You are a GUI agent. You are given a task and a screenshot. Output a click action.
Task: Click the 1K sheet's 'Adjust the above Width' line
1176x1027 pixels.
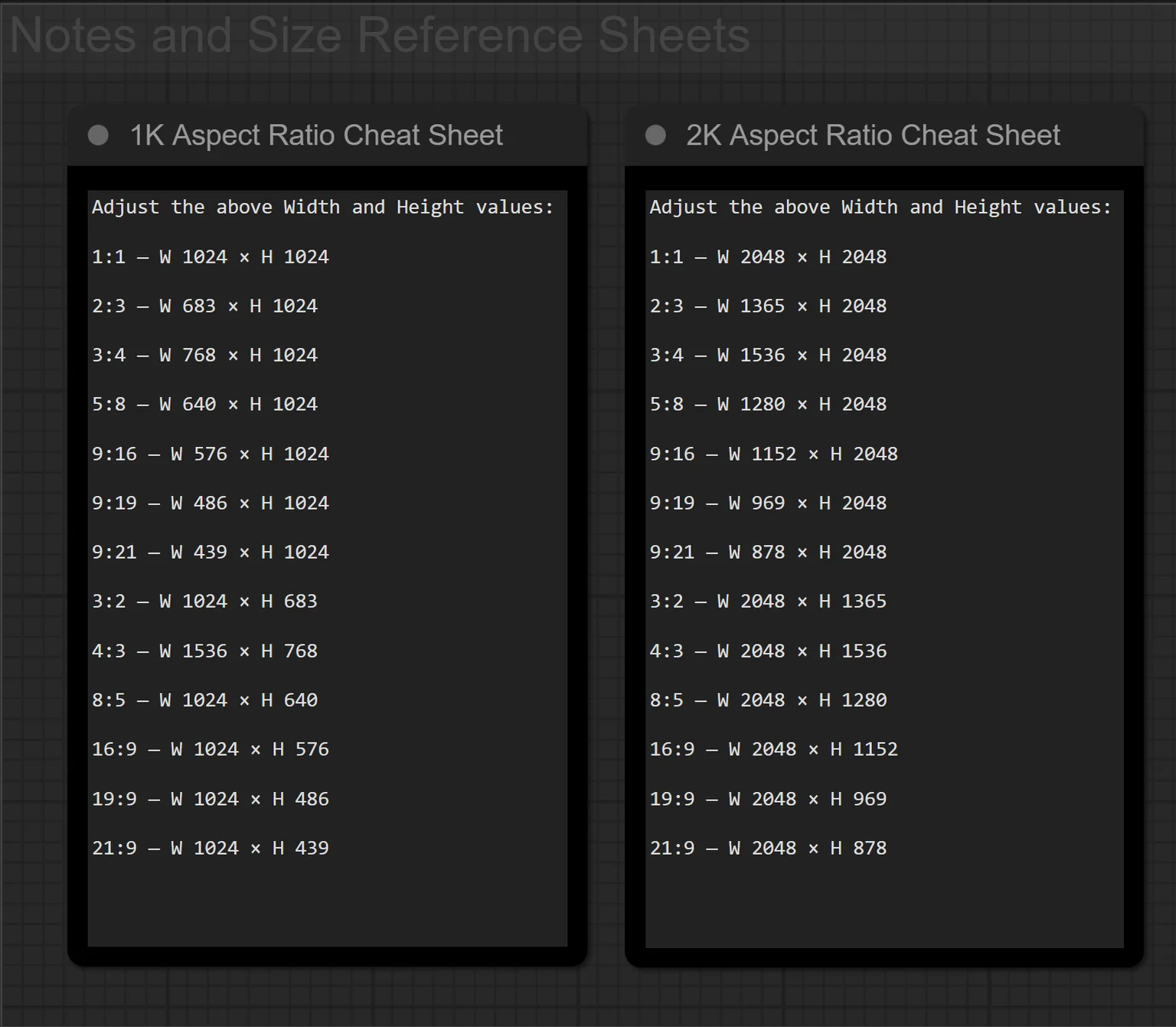click(322, 207)
